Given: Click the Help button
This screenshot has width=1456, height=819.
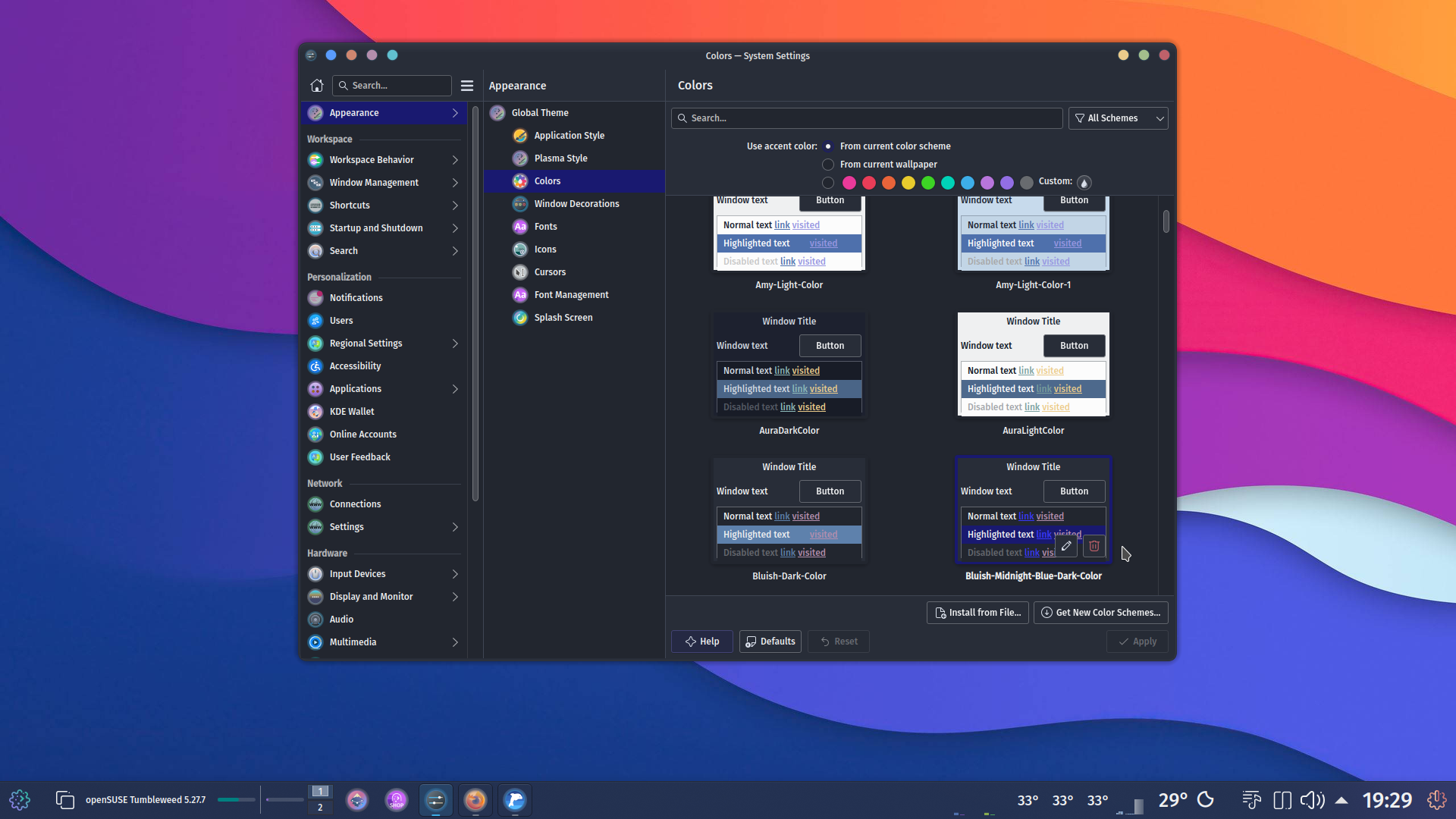Looking at the screenshot, I should pos(702,642).
